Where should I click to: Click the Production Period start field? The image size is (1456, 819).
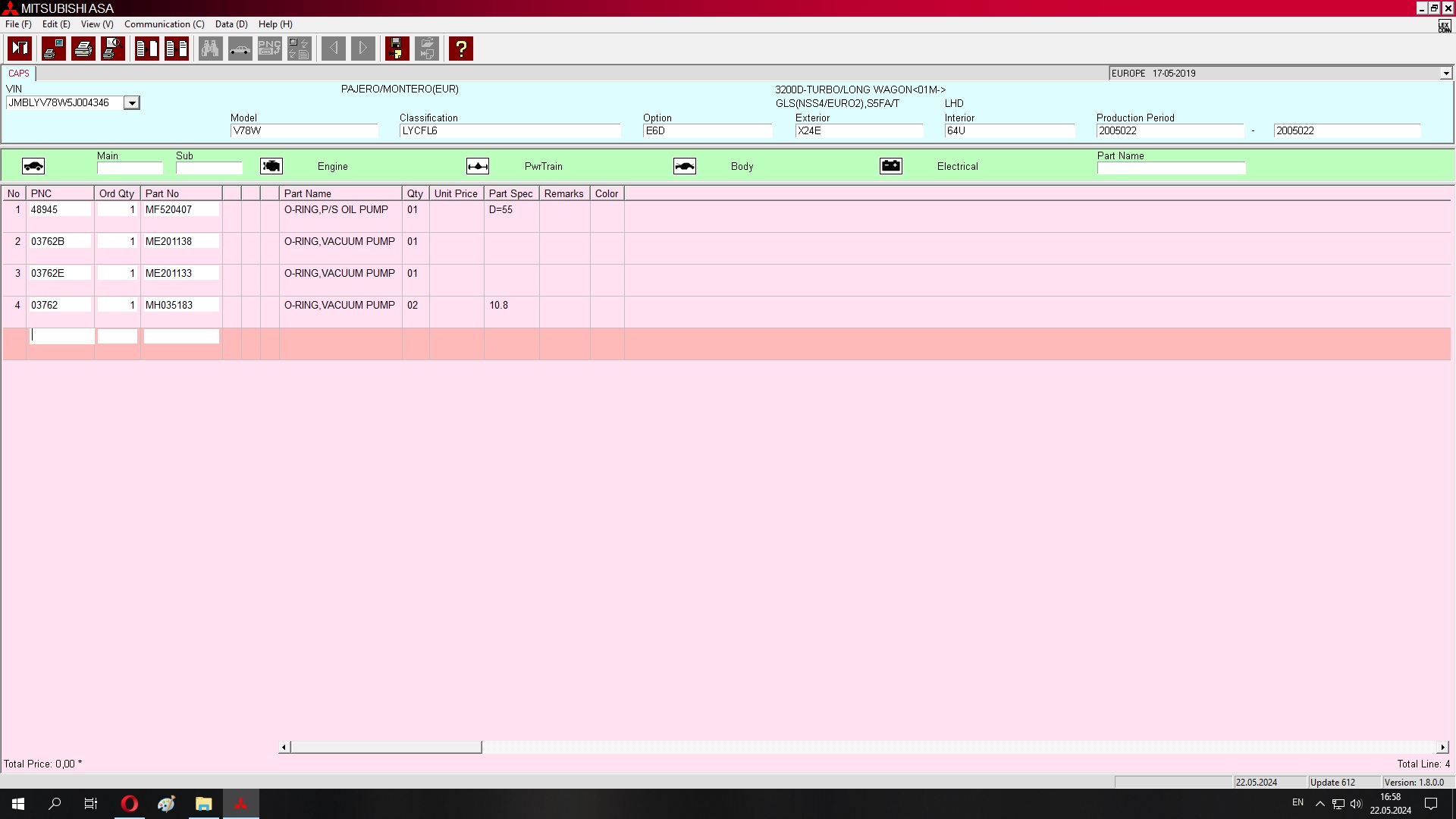click(1170, 131)
